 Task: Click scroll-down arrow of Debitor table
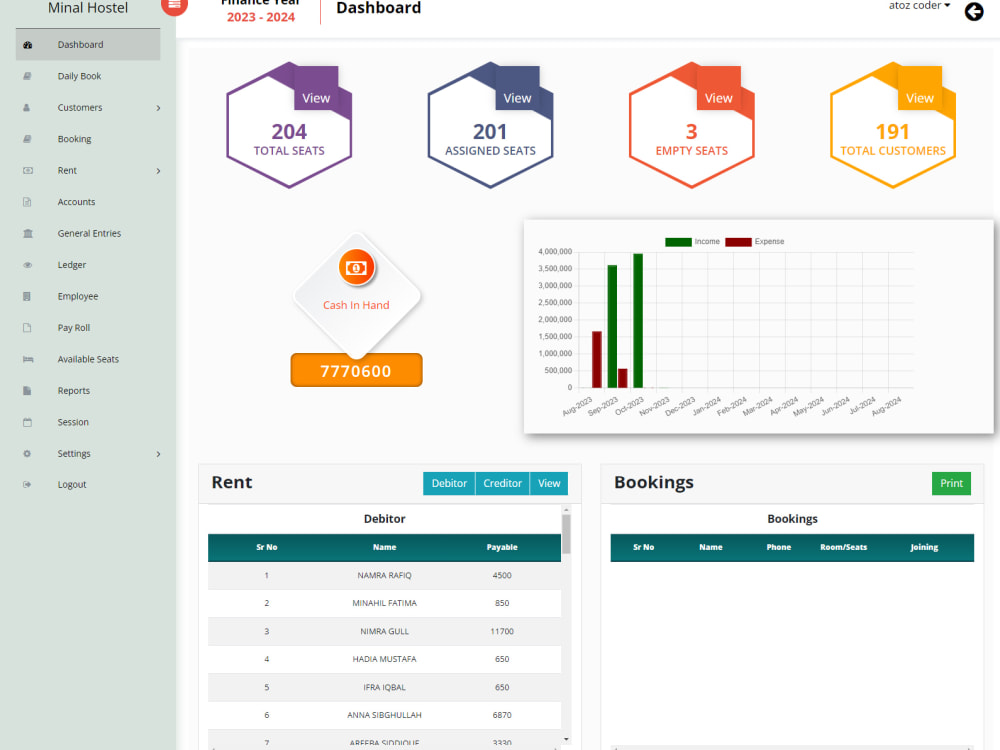pos(566,740)
